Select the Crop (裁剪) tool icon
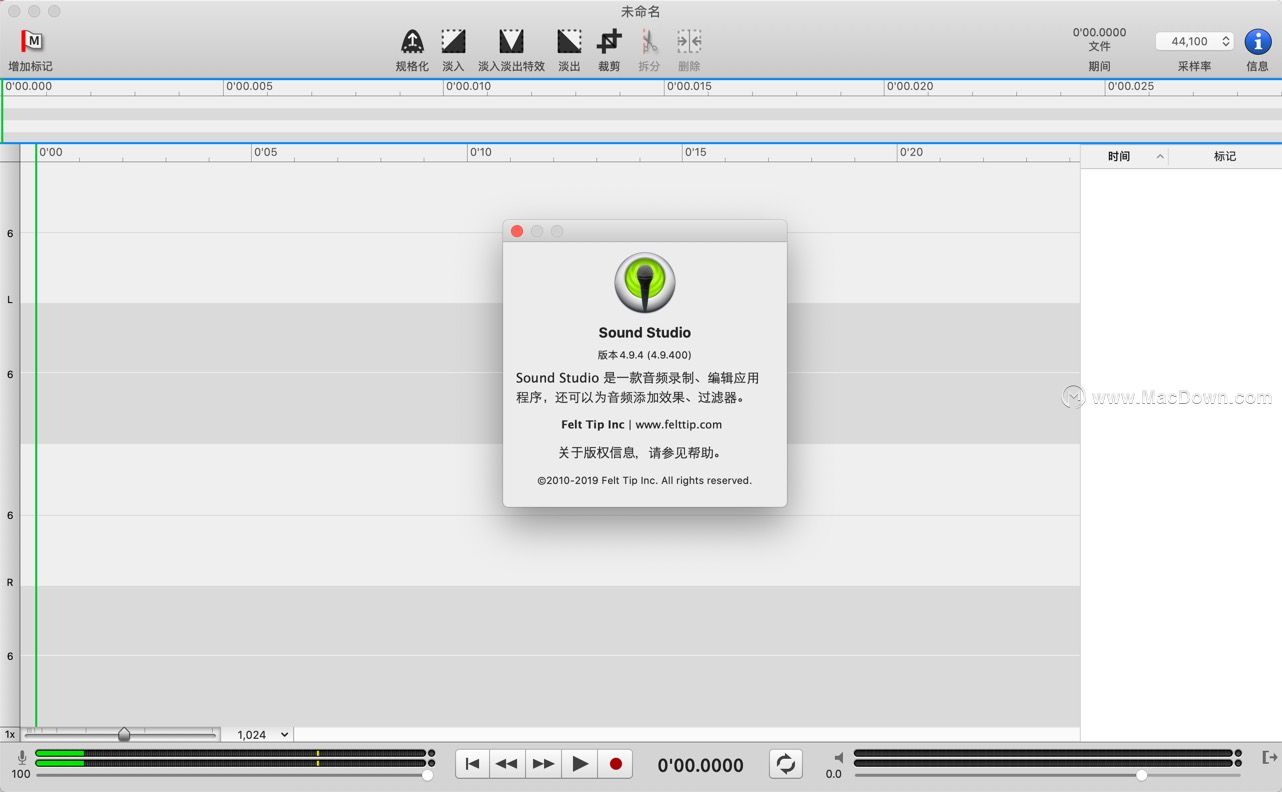Viewport: 1282px width, 792px height. 609,42
